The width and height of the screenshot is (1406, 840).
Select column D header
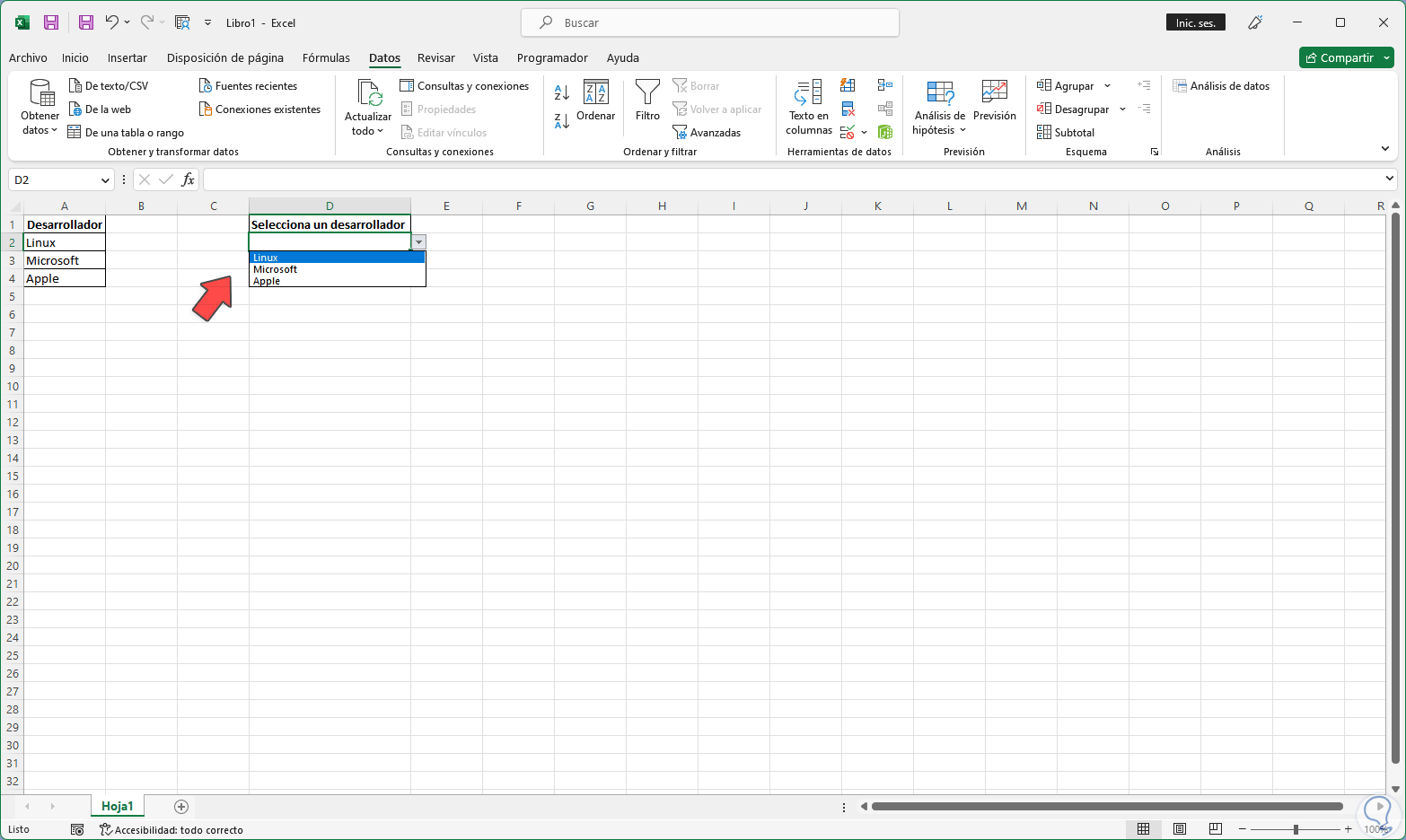pyautogui.click(x=330, y=206)
